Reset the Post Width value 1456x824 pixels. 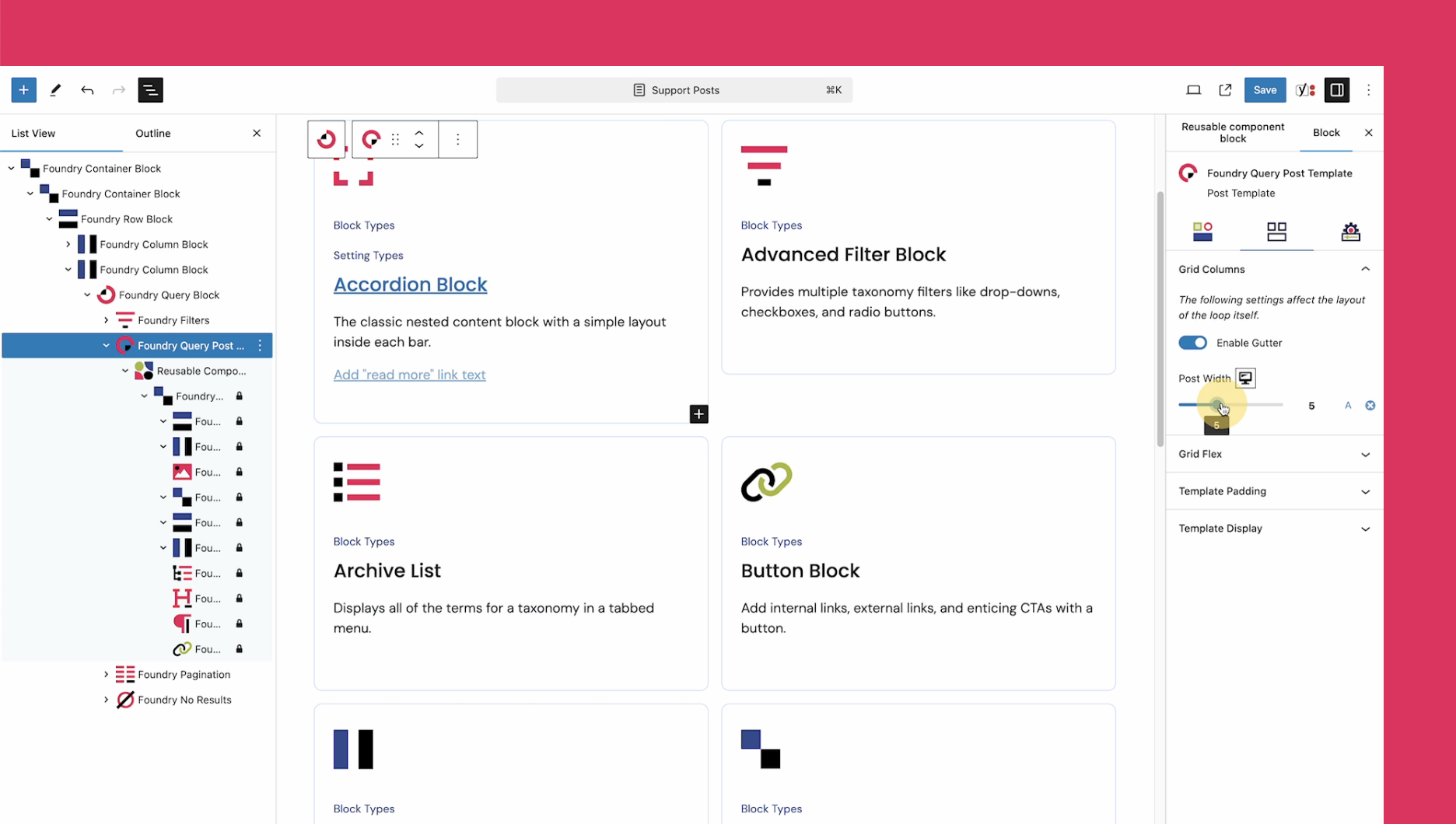[1370, 406]
